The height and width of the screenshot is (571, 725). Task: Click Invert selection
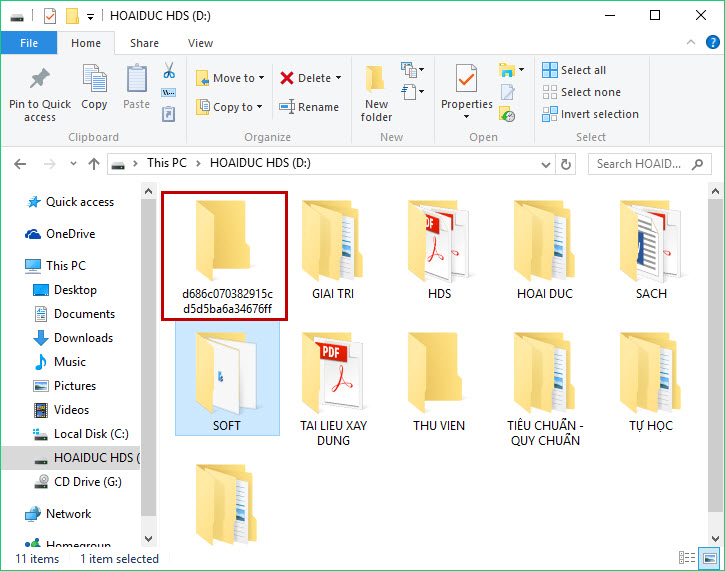tap(590, 114)
